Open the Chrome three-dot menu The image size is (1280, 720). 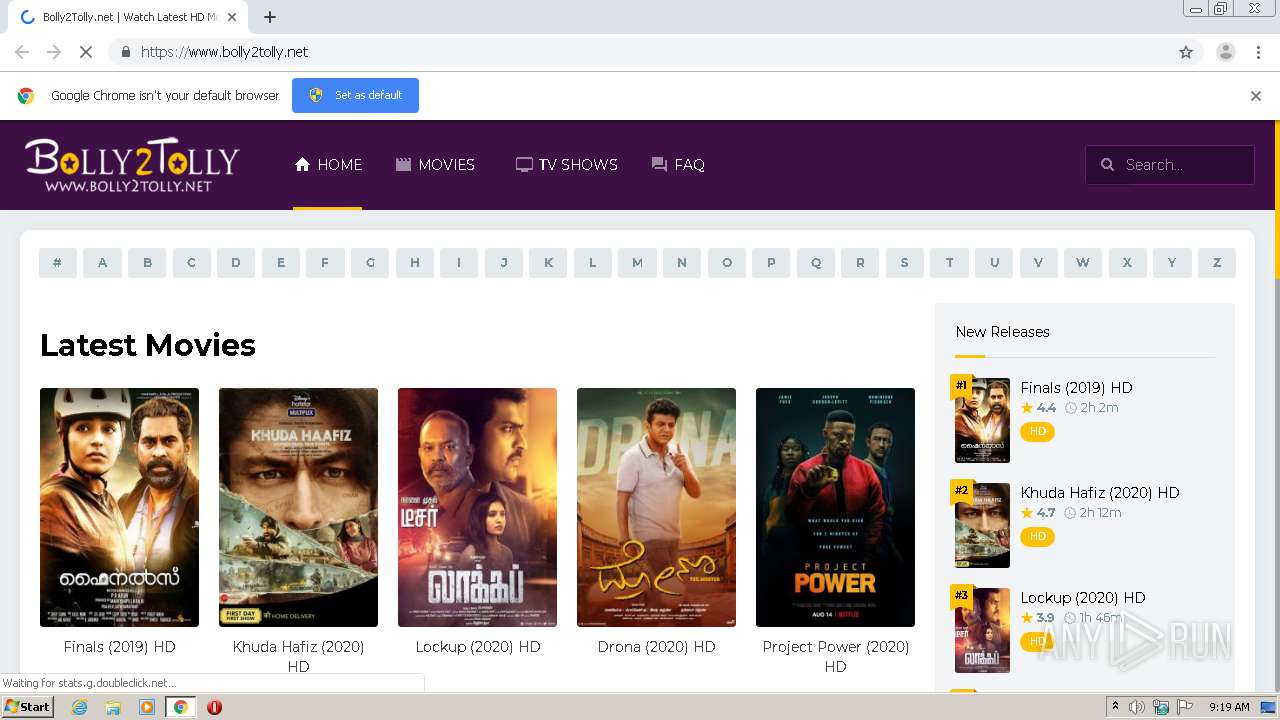click(1258, 52)
